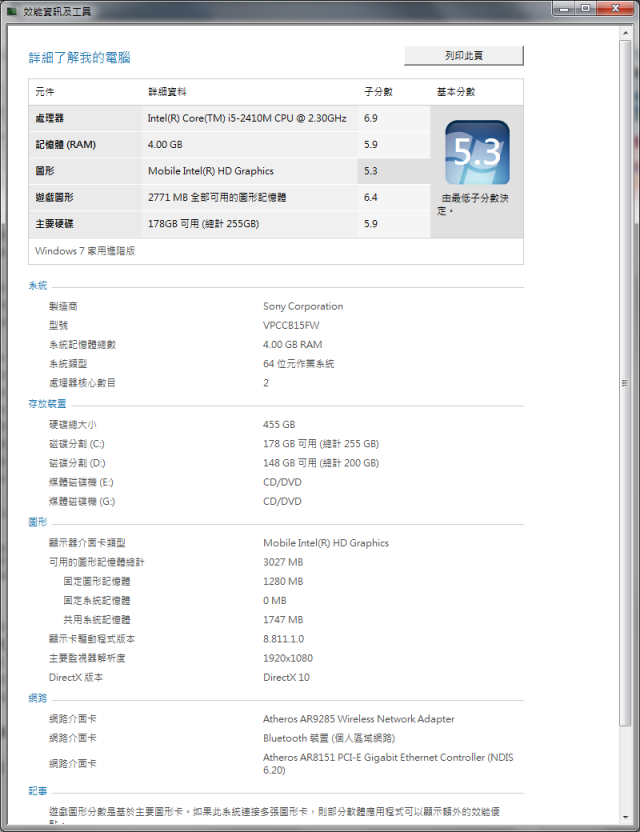Click the 64 位元作業系統 value
This screenshot has width=640, height=832.
tap(298, 363)
